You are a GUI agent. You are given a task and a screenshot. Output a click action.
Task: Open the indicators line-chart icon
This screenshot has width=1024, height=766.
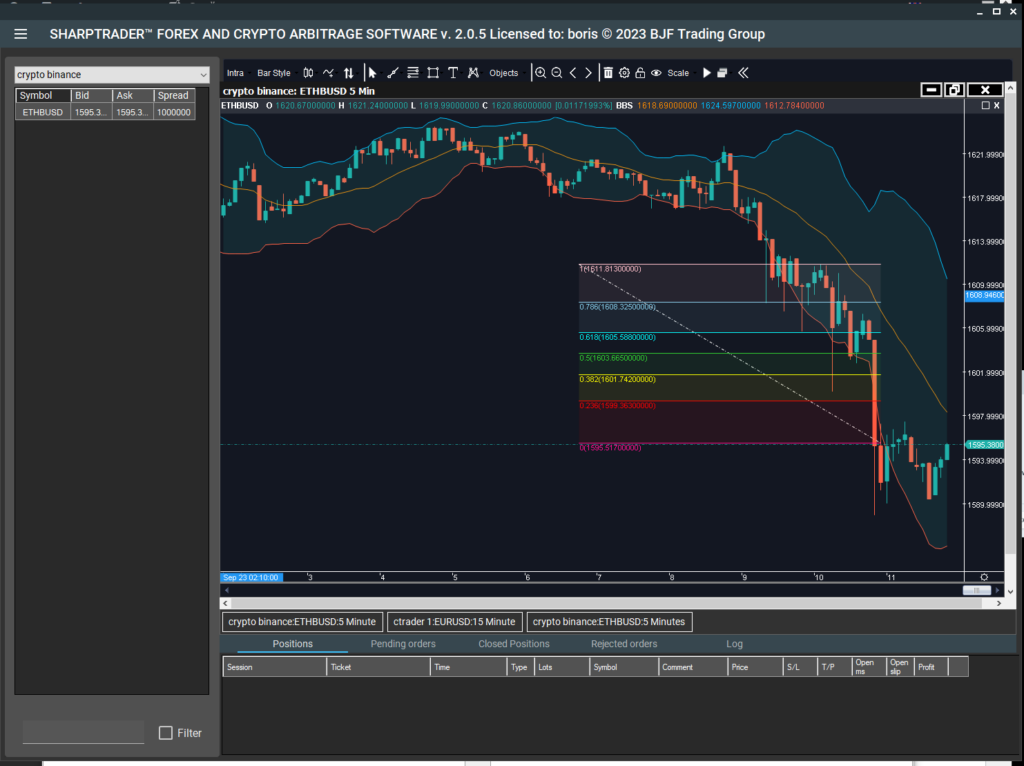[328, 73]
